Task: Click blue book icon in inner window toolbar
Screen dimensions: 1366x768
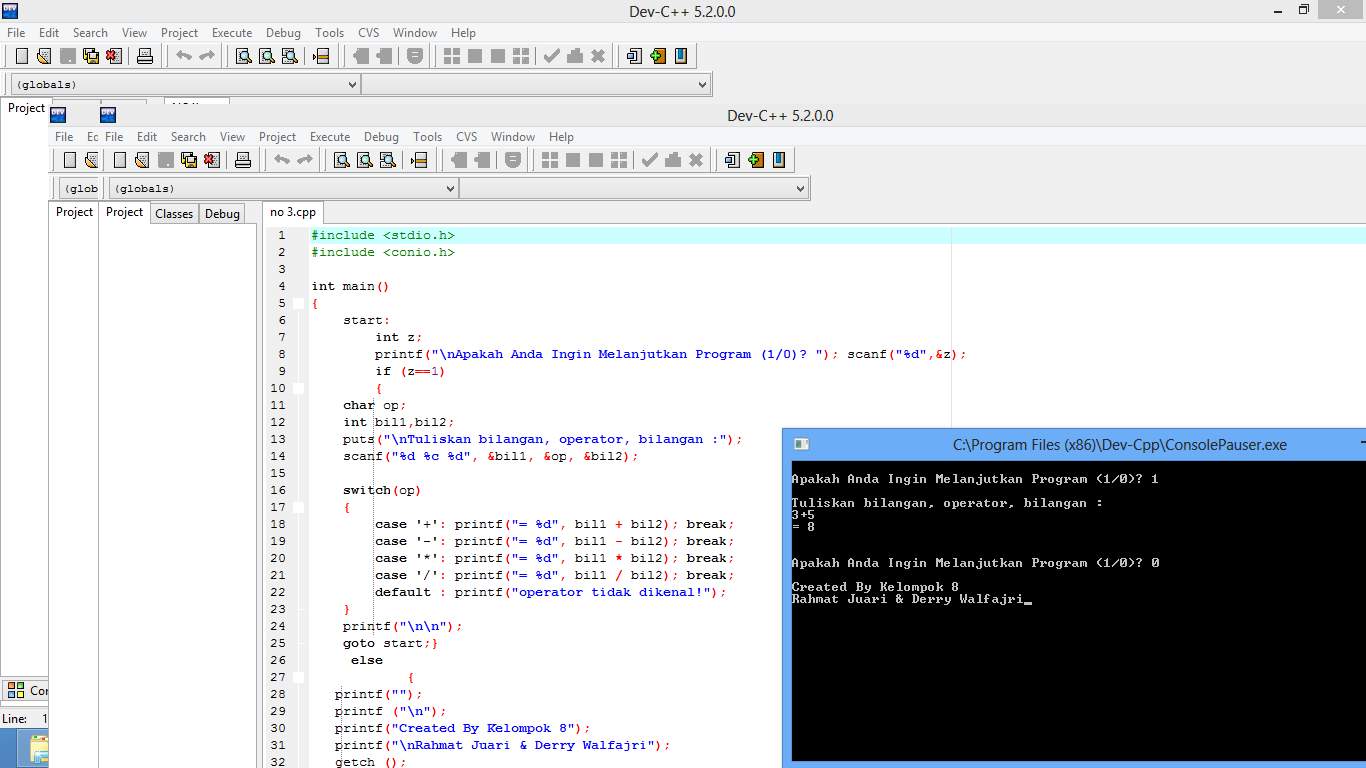Action: pos(779,160)
